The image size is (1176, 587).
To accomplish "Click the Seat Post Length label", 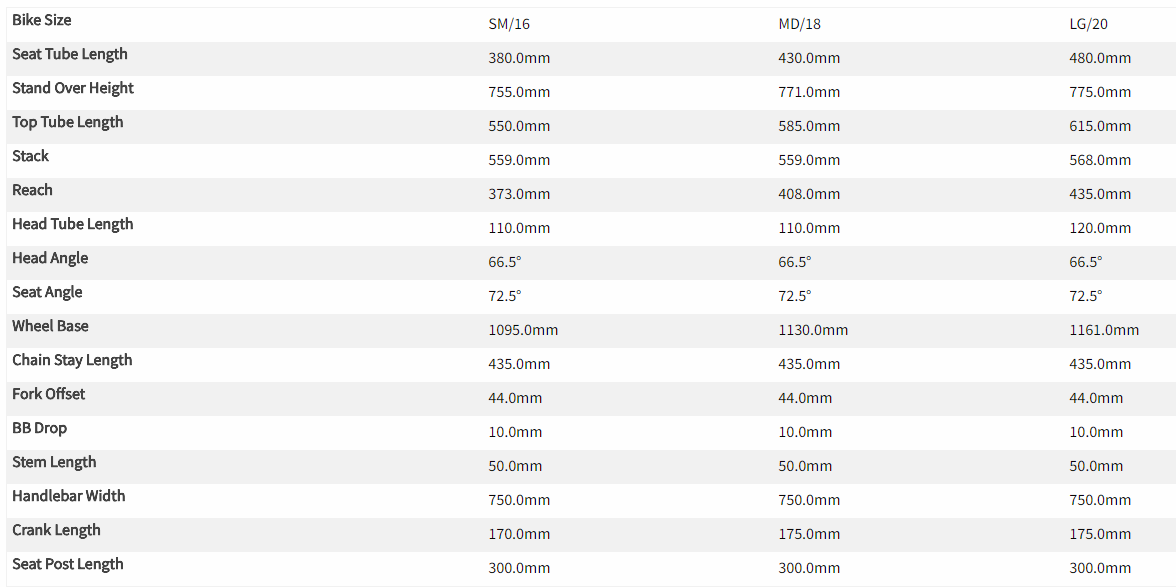I will [x=68, y=564].
